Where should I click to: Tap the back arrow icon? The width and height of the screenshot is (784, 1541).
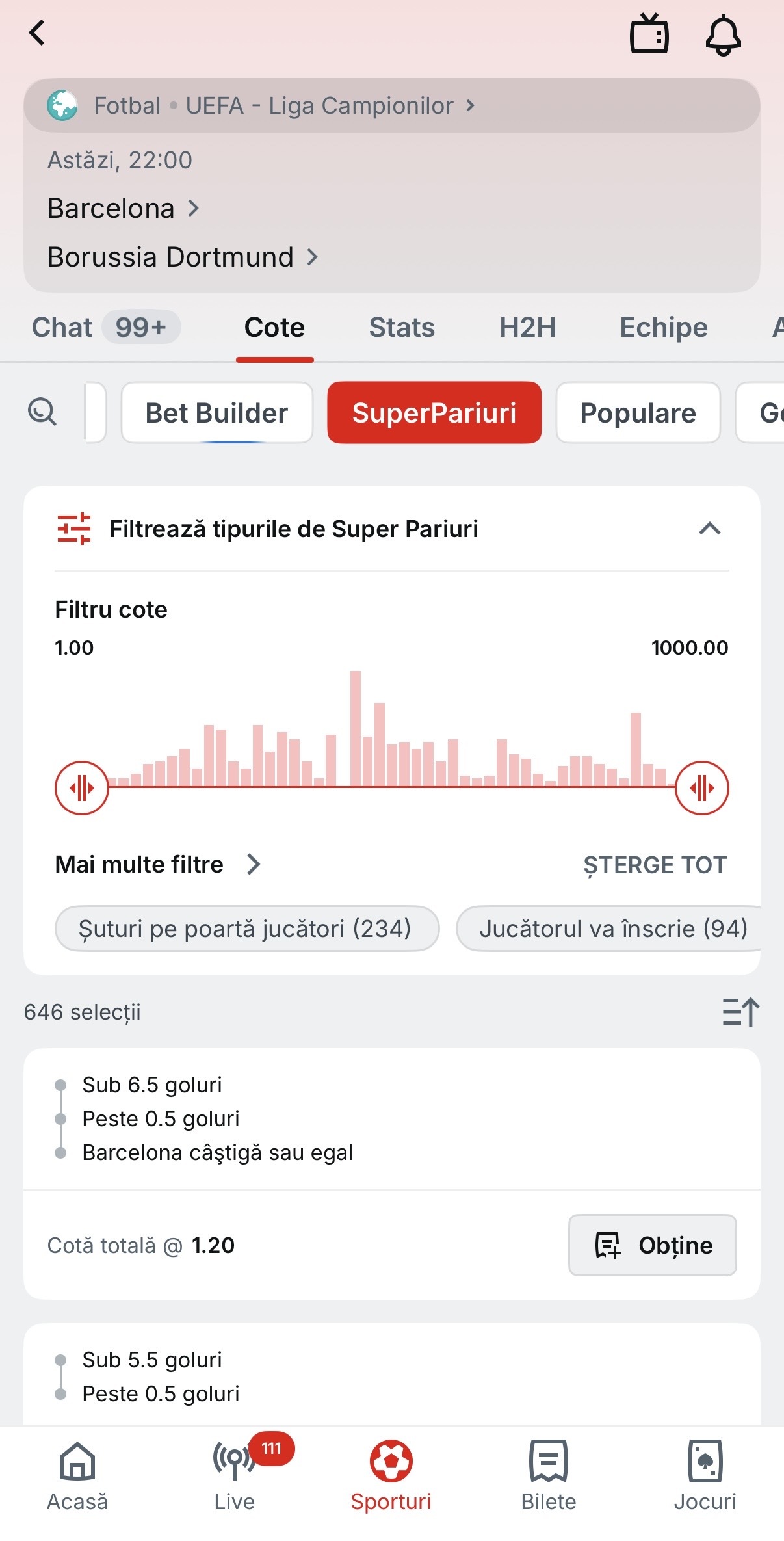point(37,33)
